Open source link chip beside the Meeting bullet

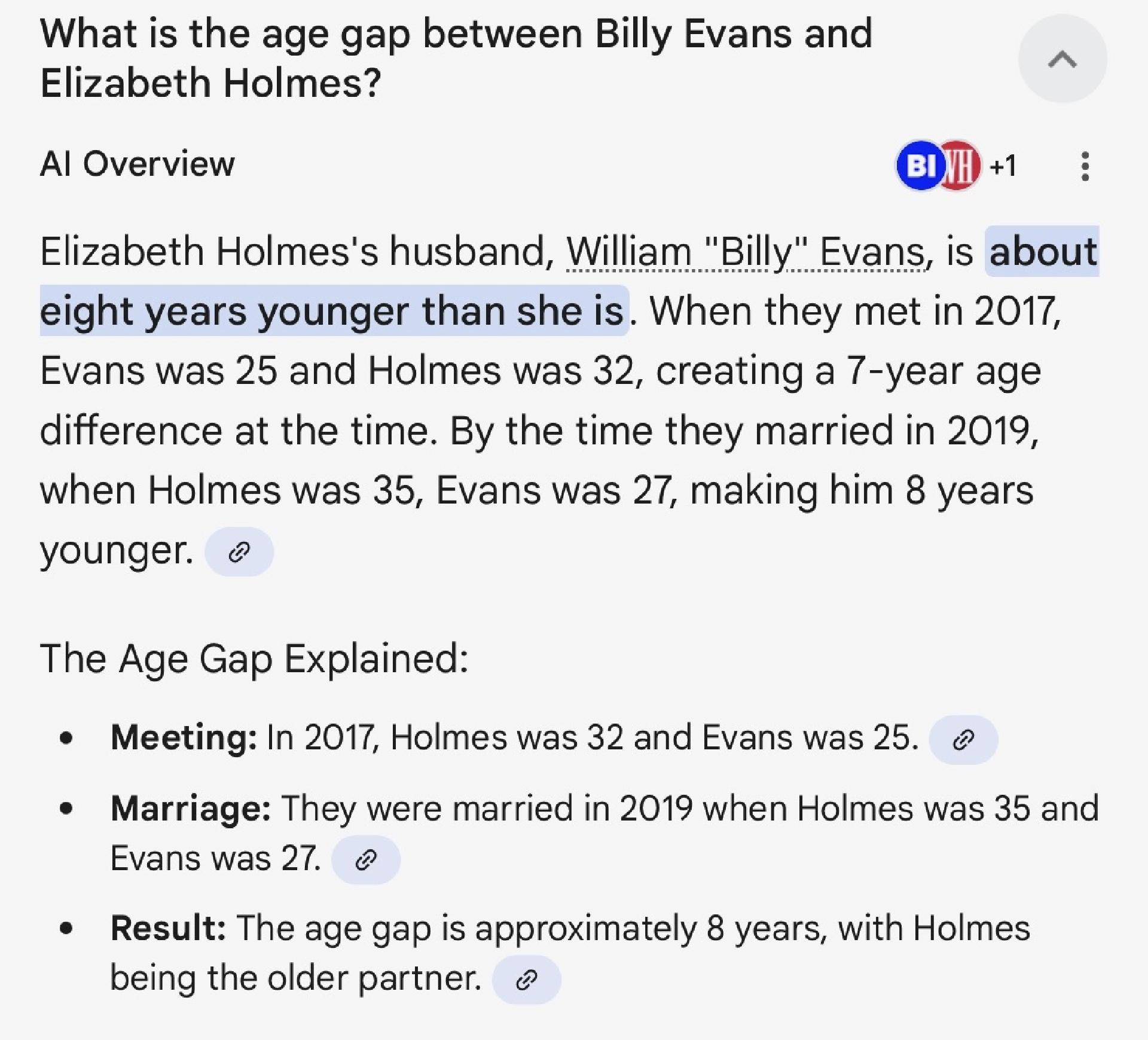[963, 739]
